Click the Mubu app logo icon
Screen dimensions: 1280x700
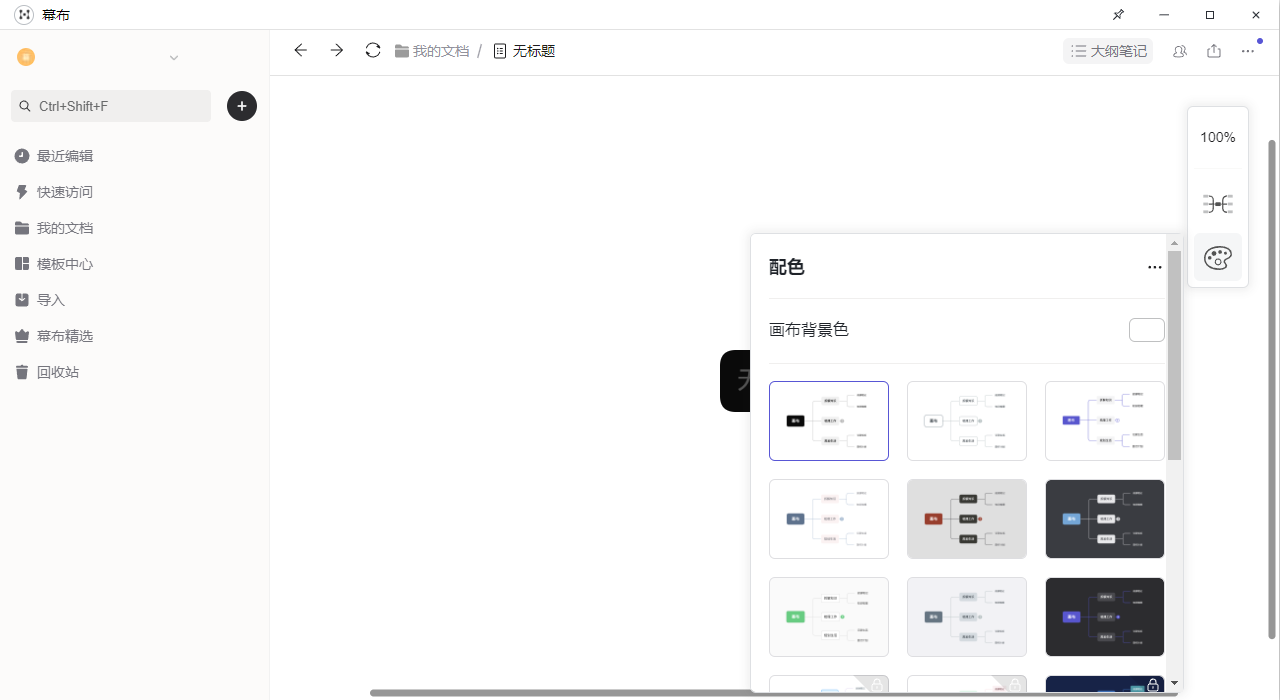pyautogui.click(x=24, y=15)
